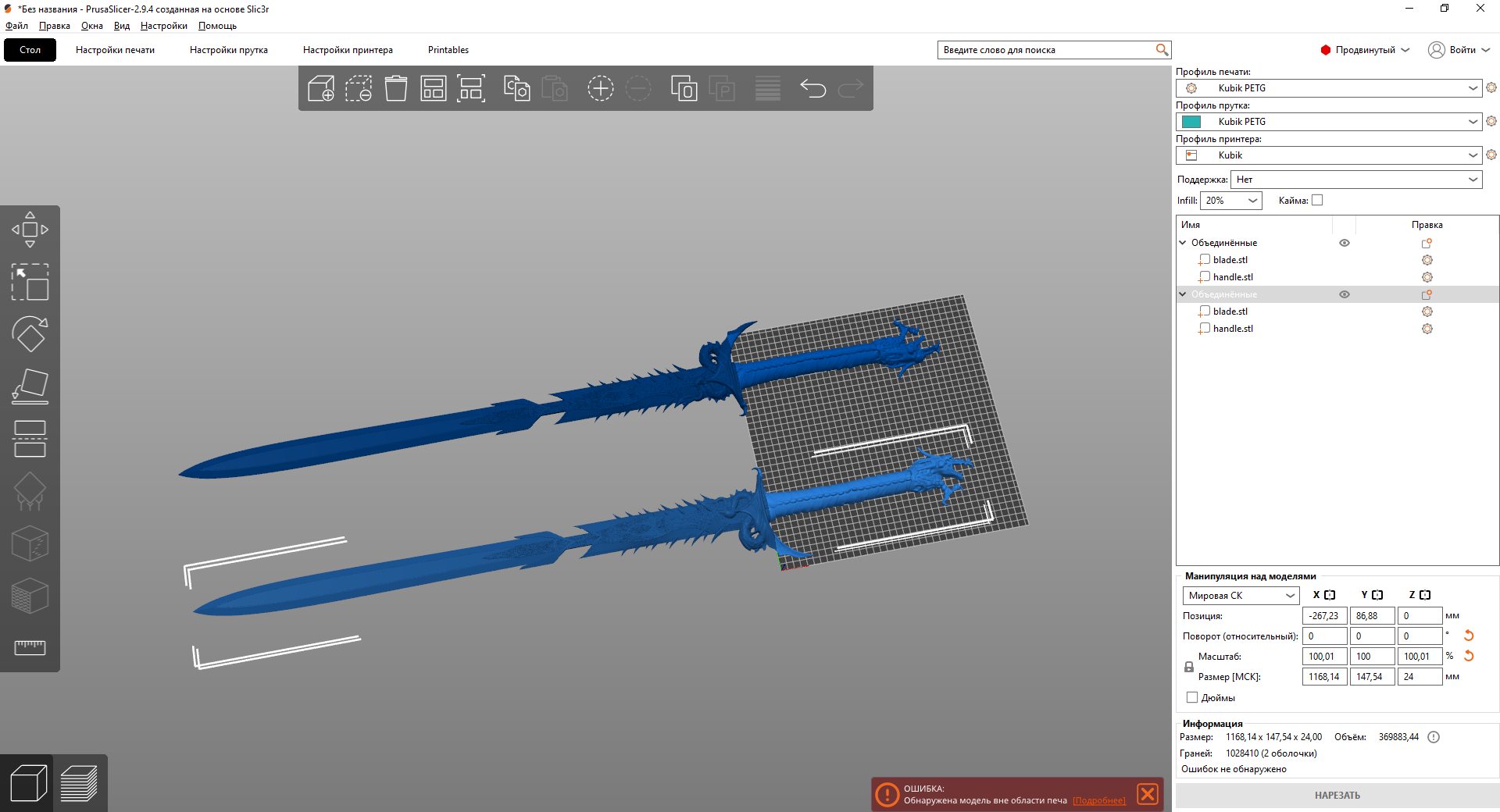The height and width of the screenshot is (812, 1500).
Task: Click the Add model toolbar icon
Action: tap(321, 88)
